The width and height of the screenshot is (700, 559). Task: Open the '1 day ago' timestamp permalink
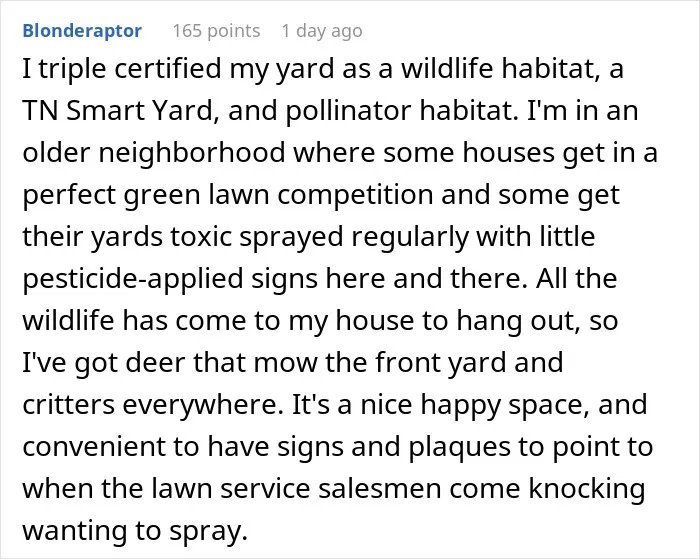pyautogui.click(x=322, y=31)
